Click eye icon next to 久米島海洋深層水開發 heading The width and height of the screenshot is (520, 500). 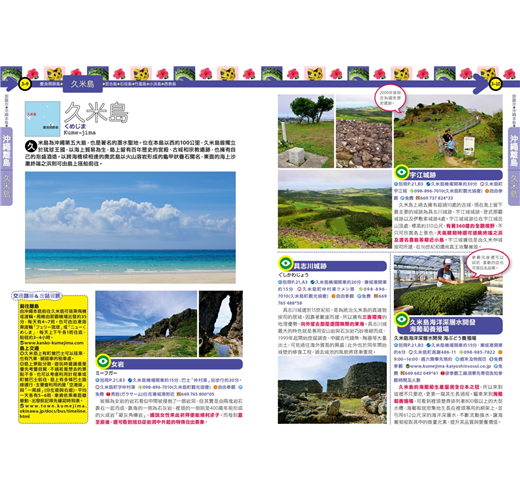pyautogui.click(x=401, y=319)
